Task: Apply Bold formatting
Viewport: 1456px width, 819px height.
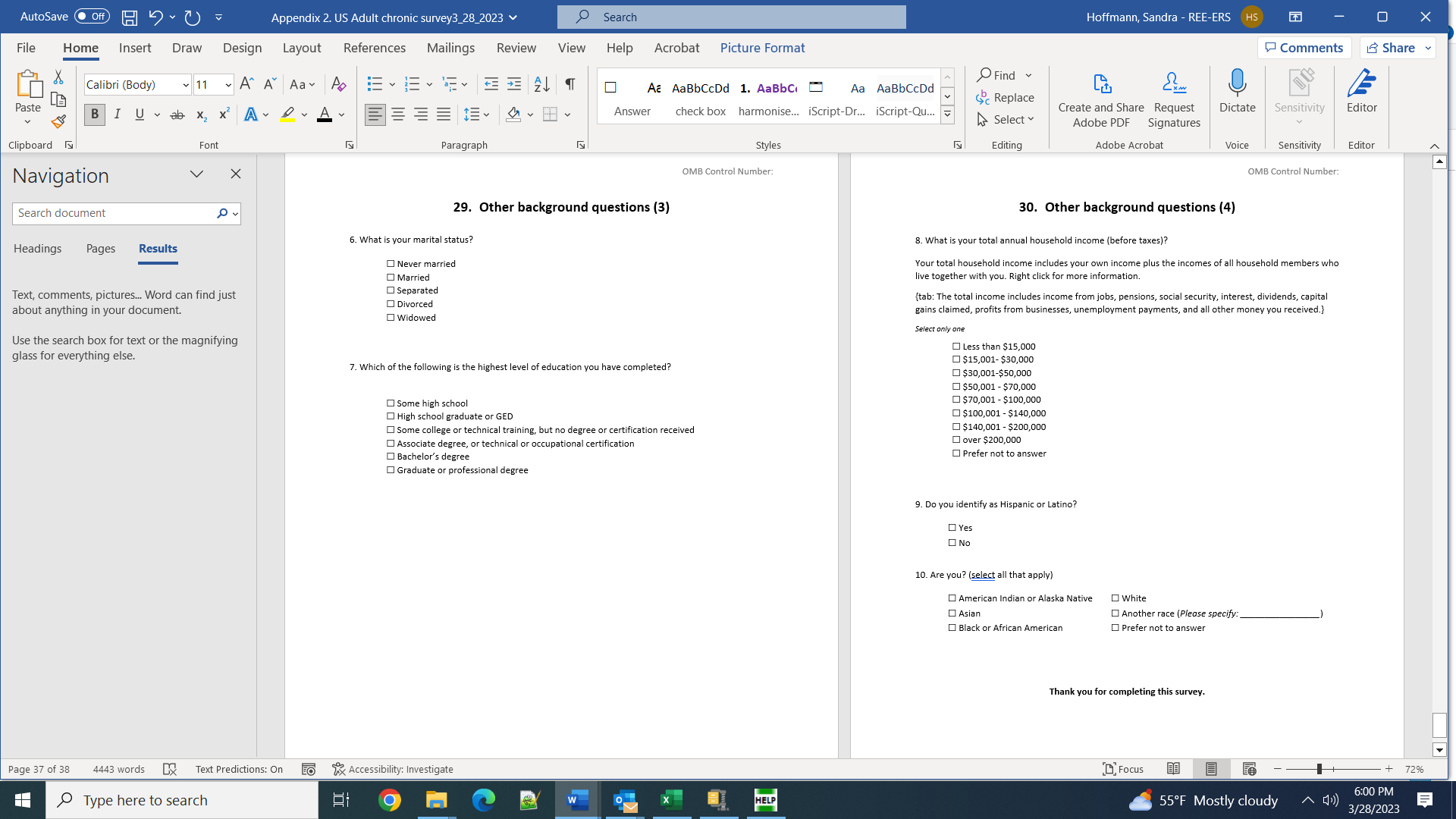Action: (95, 115)
